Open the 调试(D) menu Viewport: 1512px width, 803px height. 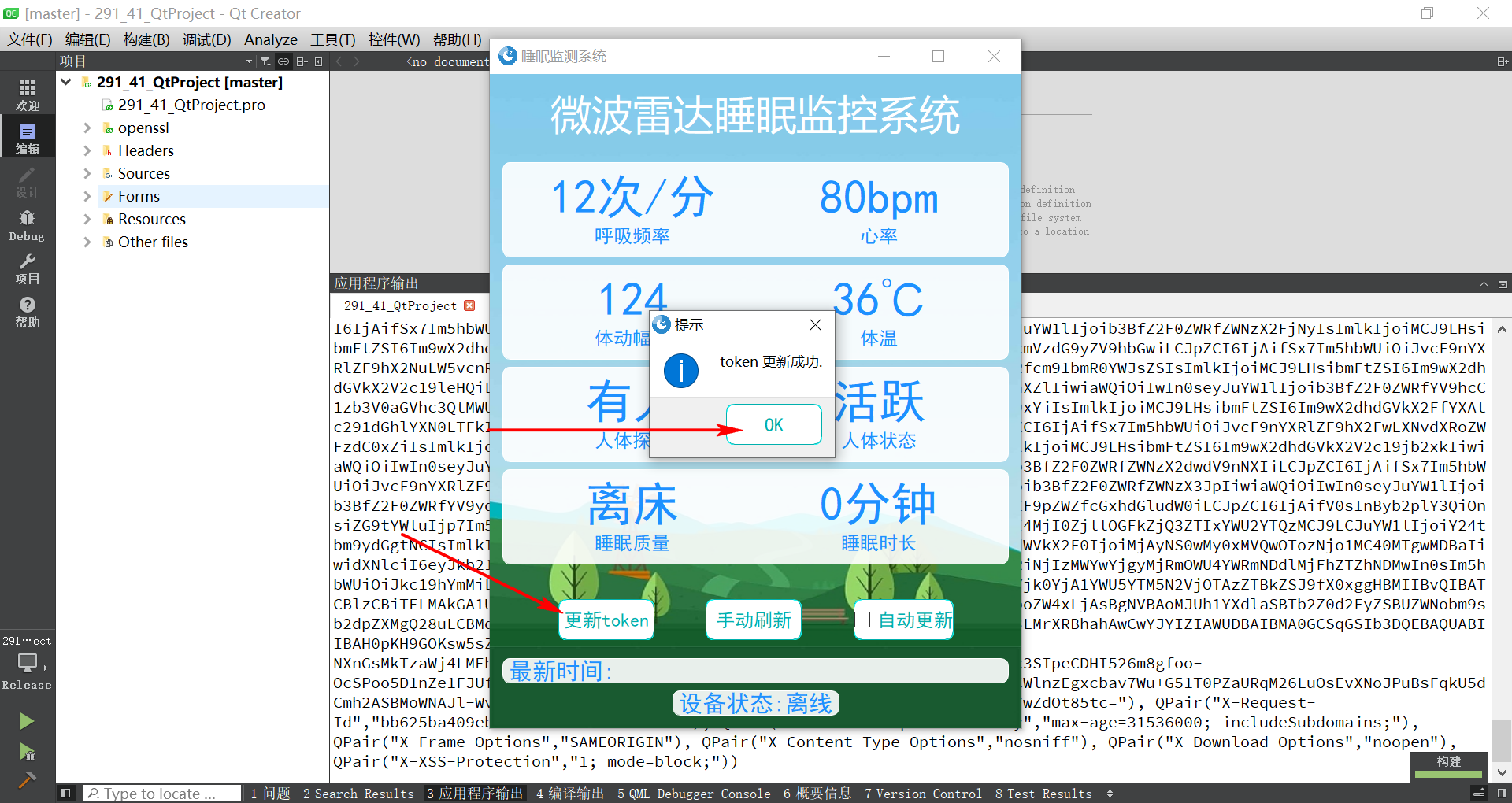pyautogui.click(x=207, y=39)
